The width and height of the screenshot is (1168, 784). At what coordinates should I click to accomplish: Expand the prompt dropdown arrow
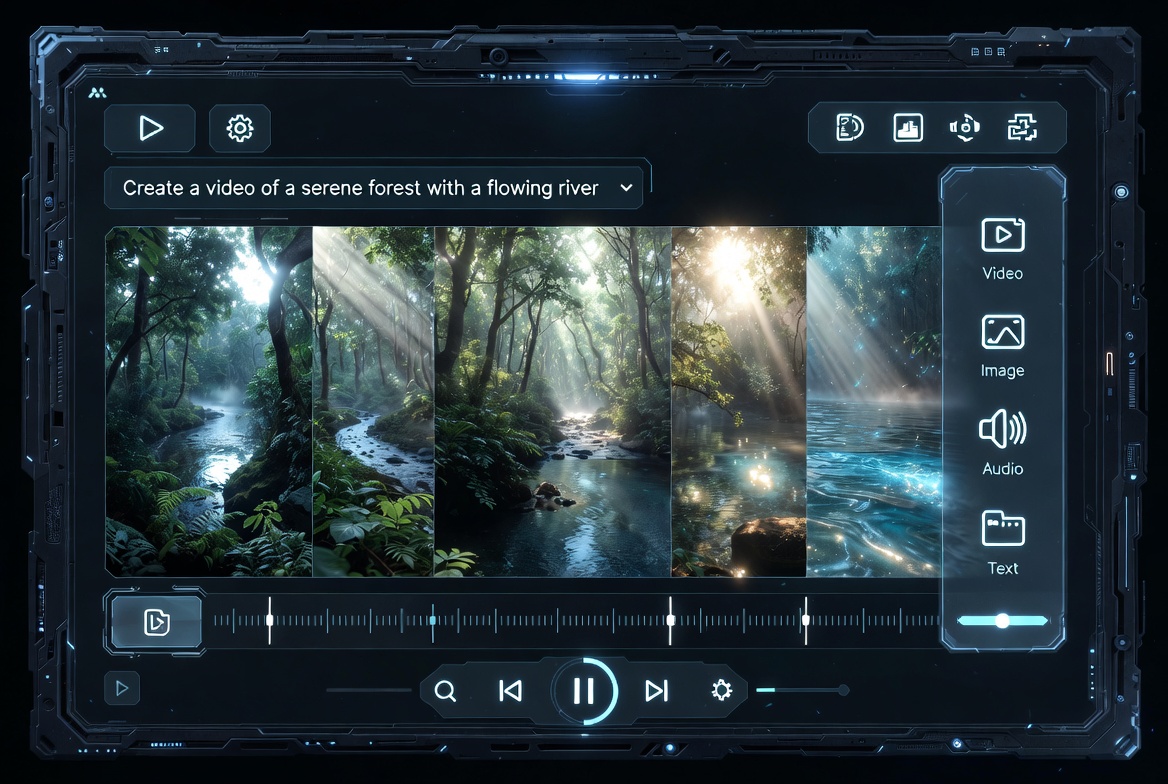(627, 188)
